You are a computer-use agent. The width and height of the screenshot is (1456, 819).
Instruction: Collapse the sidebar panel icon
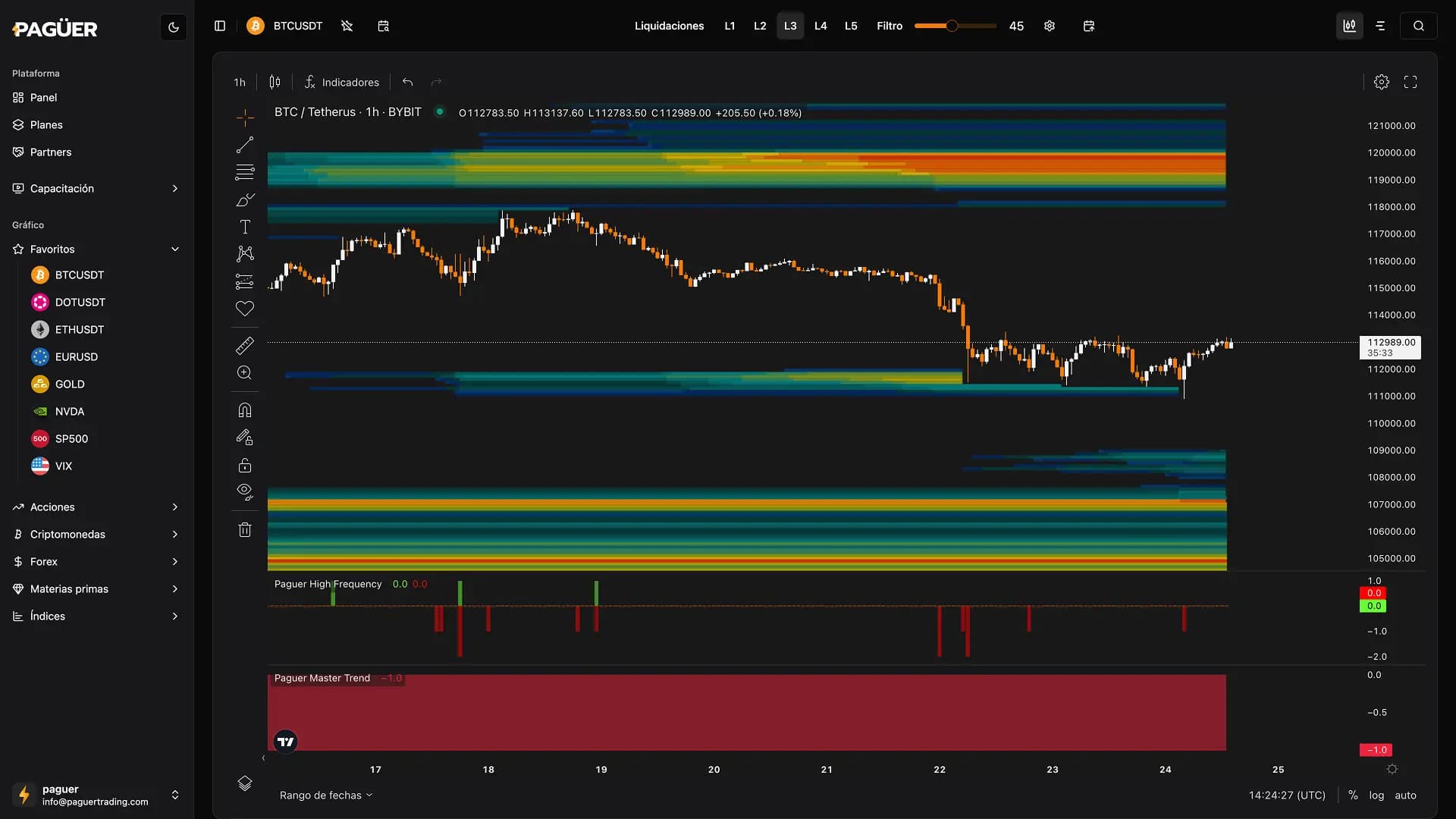coord(220,26)
